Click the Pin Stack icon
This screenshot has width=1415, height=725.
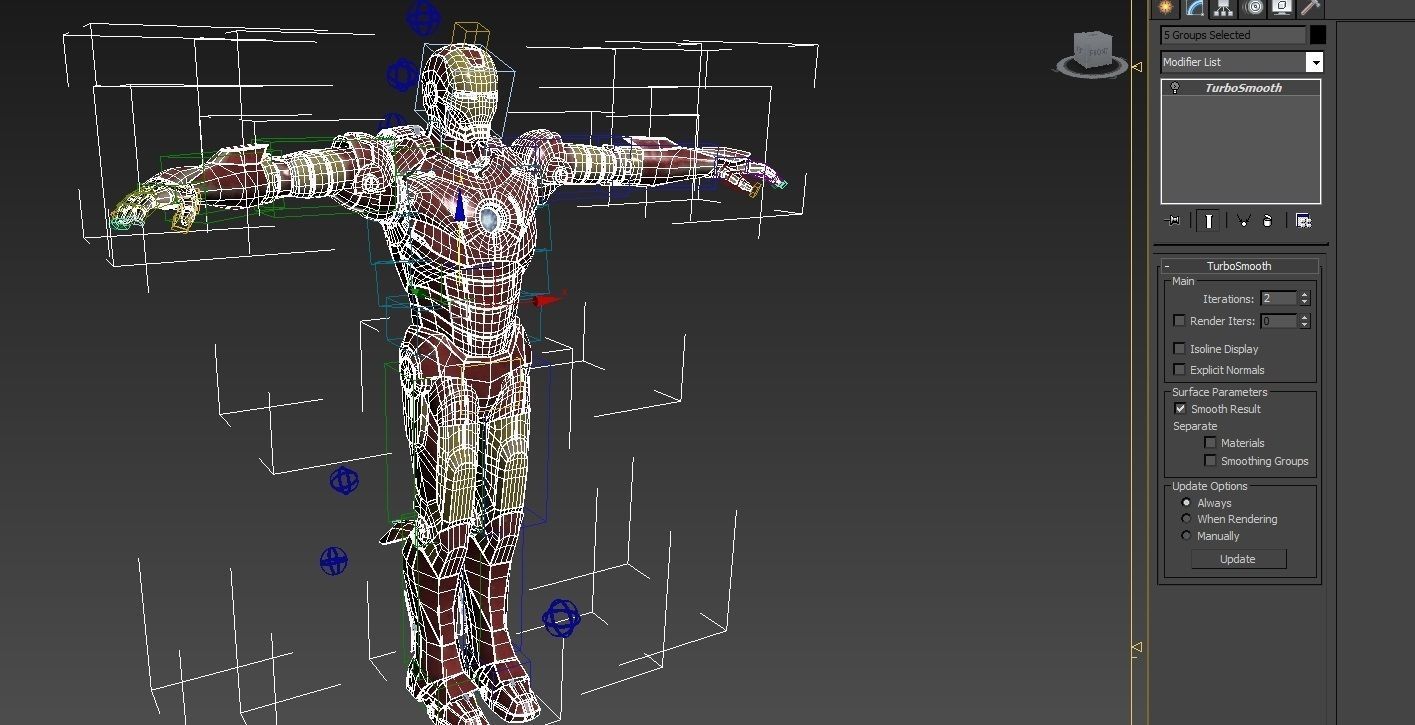tap(1174, 221)
